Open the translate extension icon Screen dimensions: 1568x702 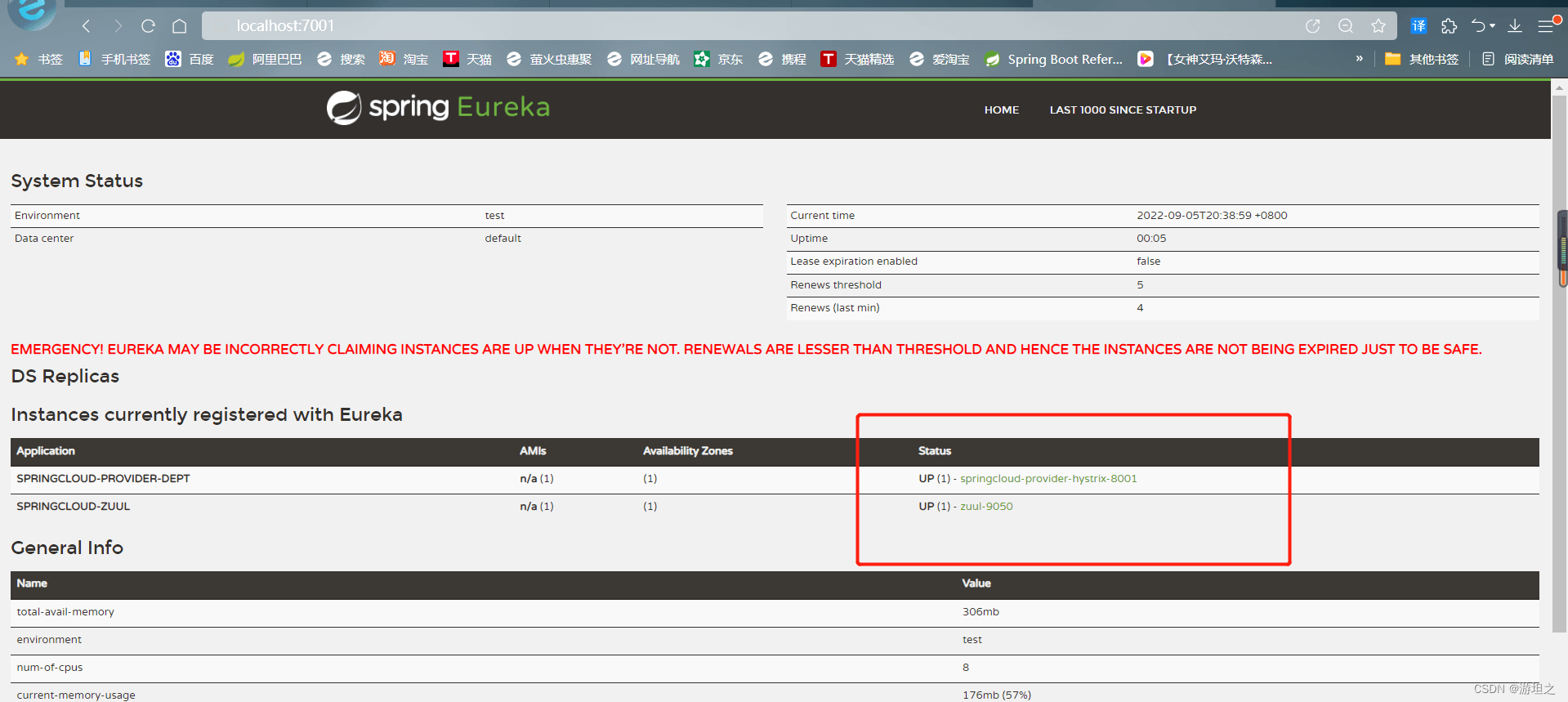[x=1418, y=26]
